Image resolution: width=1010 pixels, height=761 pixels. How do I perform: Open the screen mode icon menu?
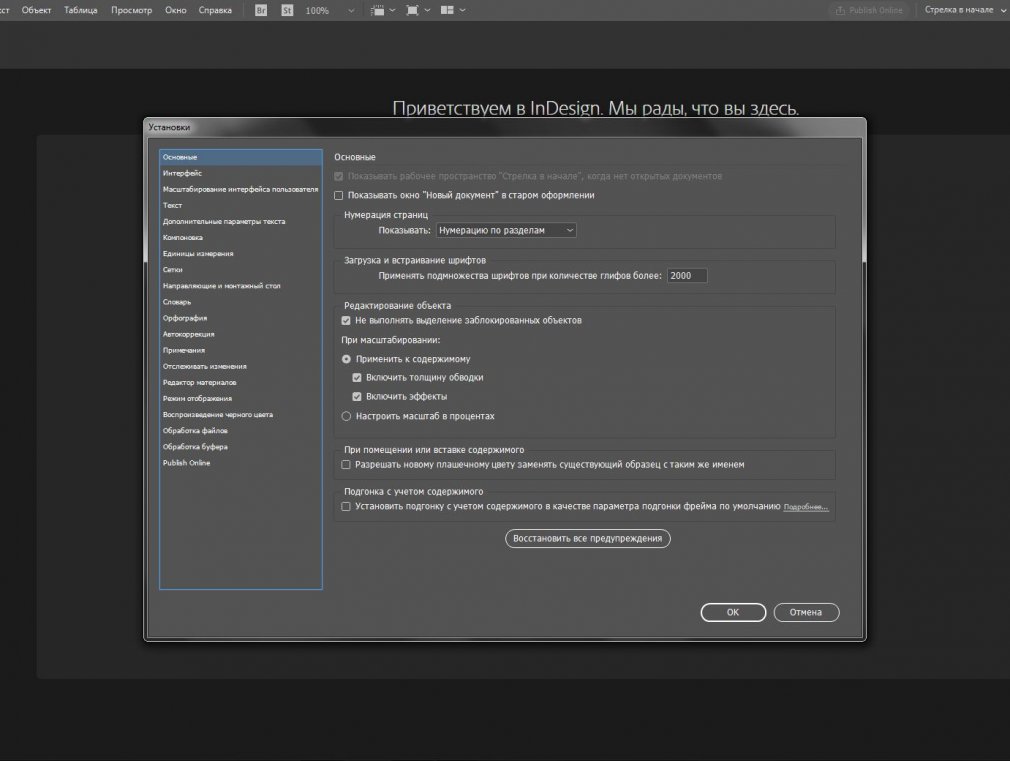pyautogui.click(x=417, y=10)
